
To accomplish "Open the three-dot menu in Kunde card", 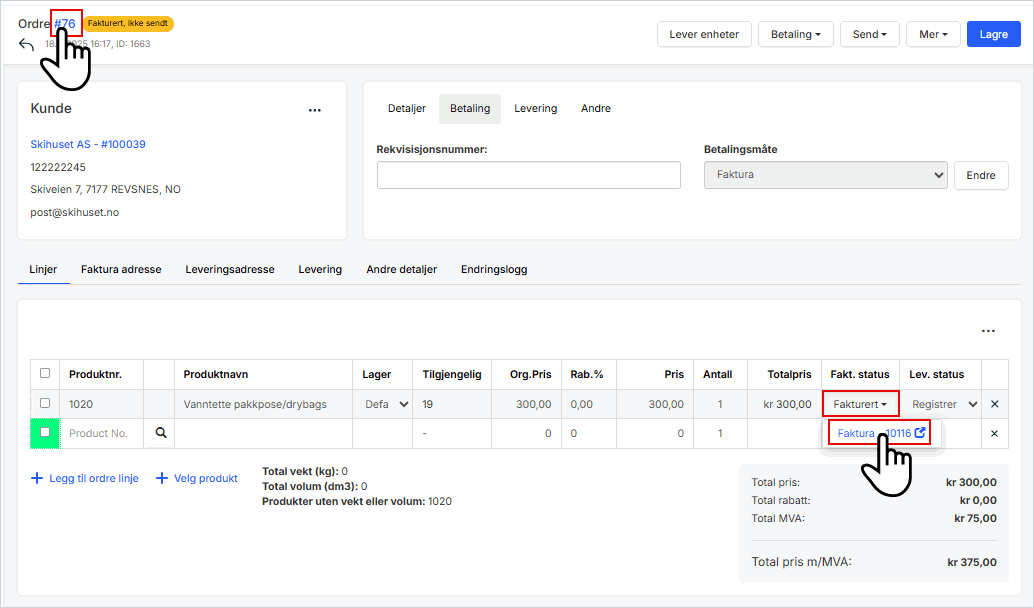I will click(315, 110).
